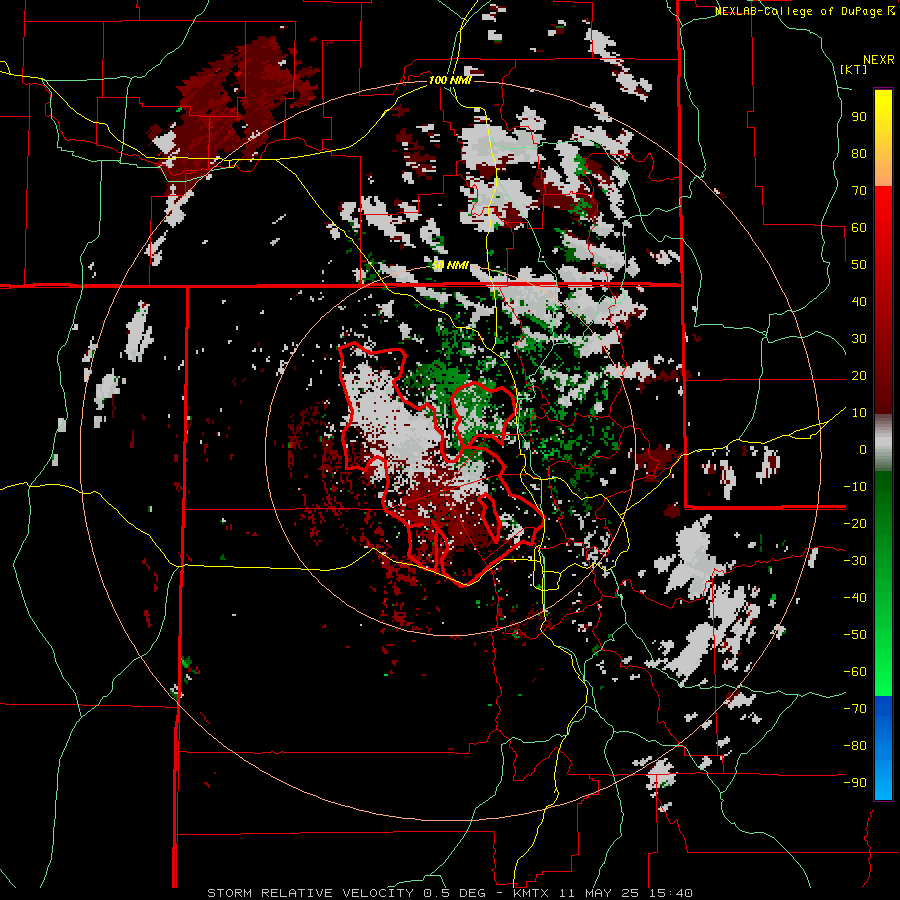
Task: Click the positive 30 knot scale label
Action: click(x=859, y=339)
